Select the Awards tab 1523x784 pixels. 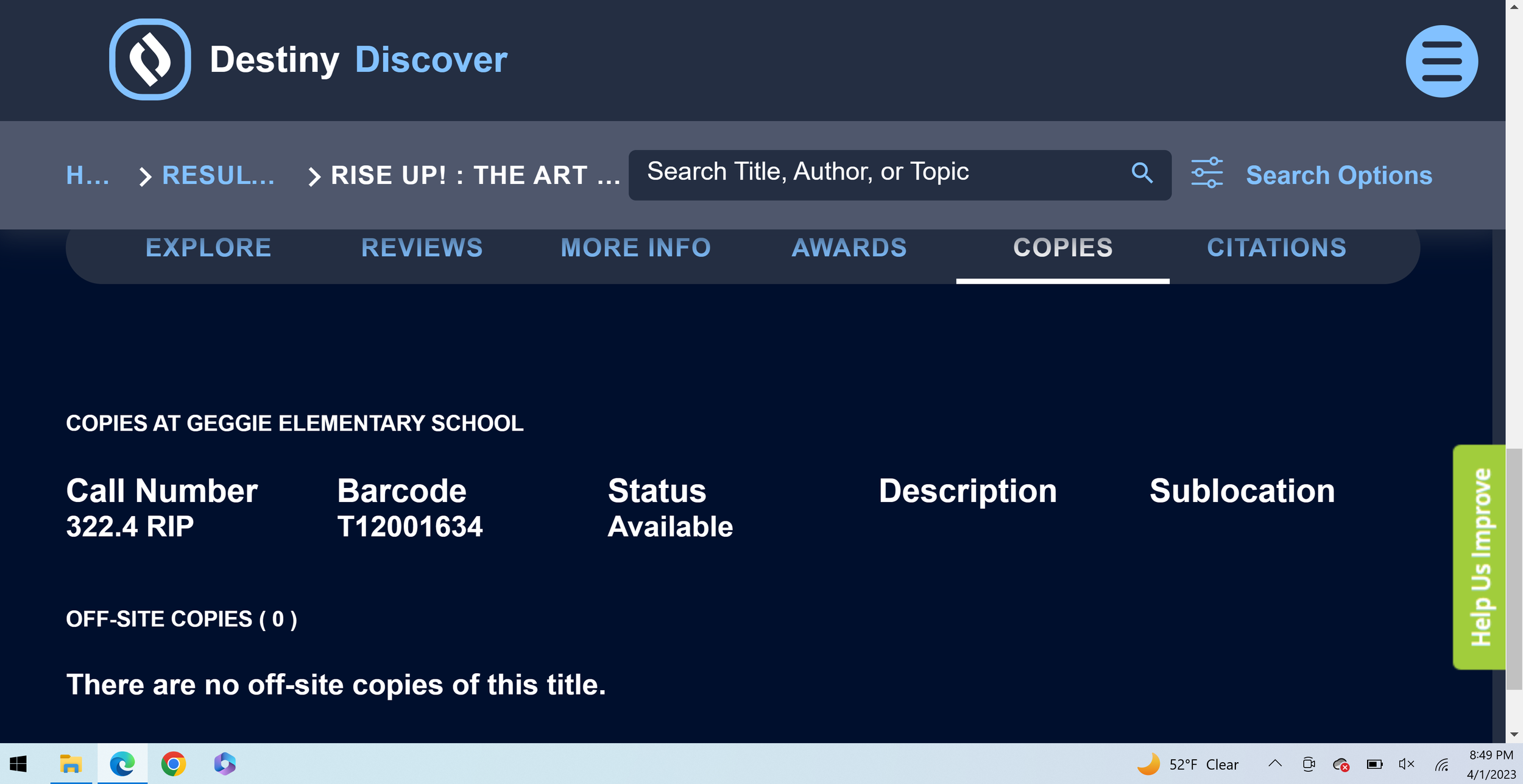pyautogui.click(x=849, y=248)
